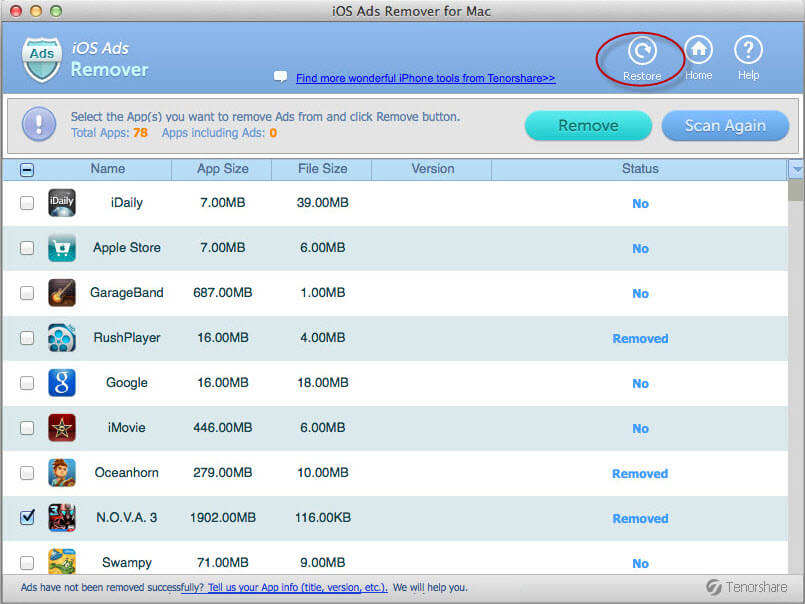Open the Tell us your App info link
The image size is (805, 604).
click(x=298, y=587)
